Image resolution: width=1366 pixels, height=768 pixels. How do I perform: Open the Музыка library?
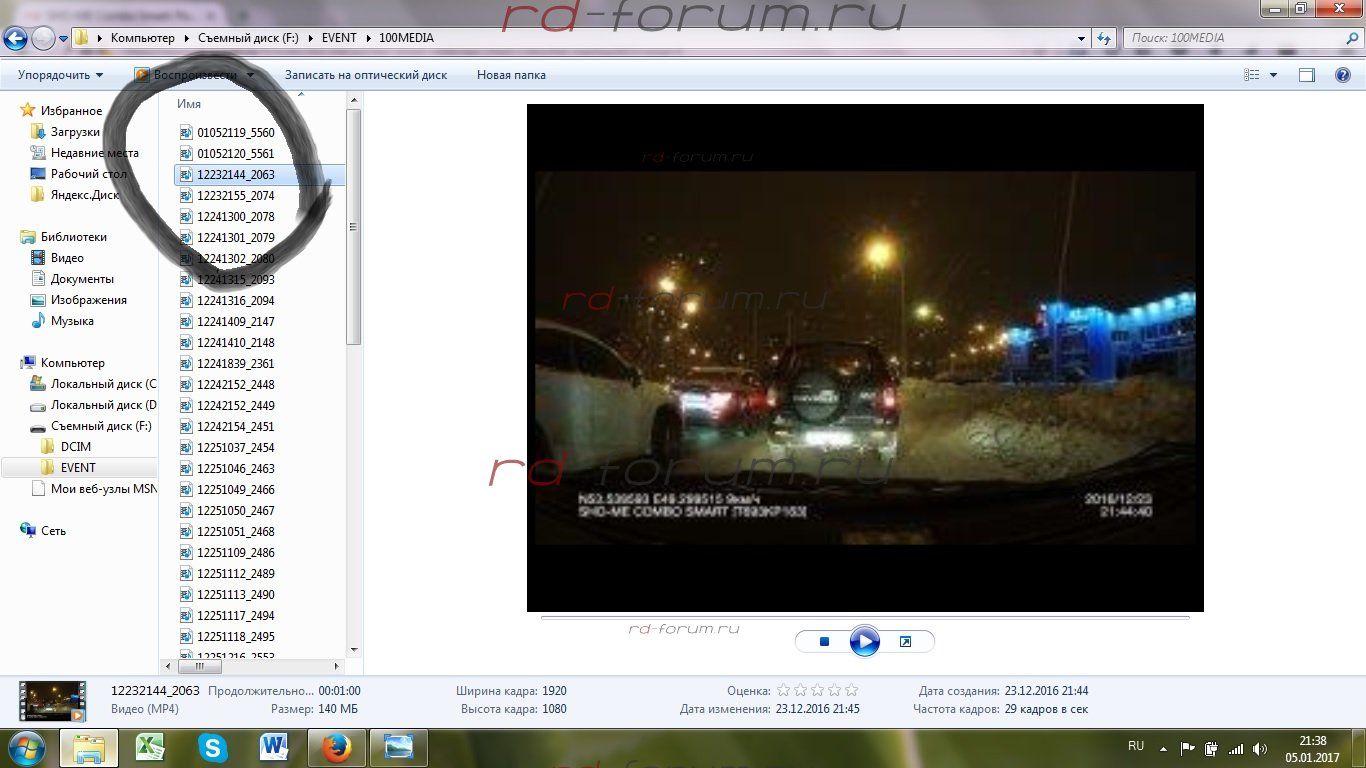[x=72, y=321]
